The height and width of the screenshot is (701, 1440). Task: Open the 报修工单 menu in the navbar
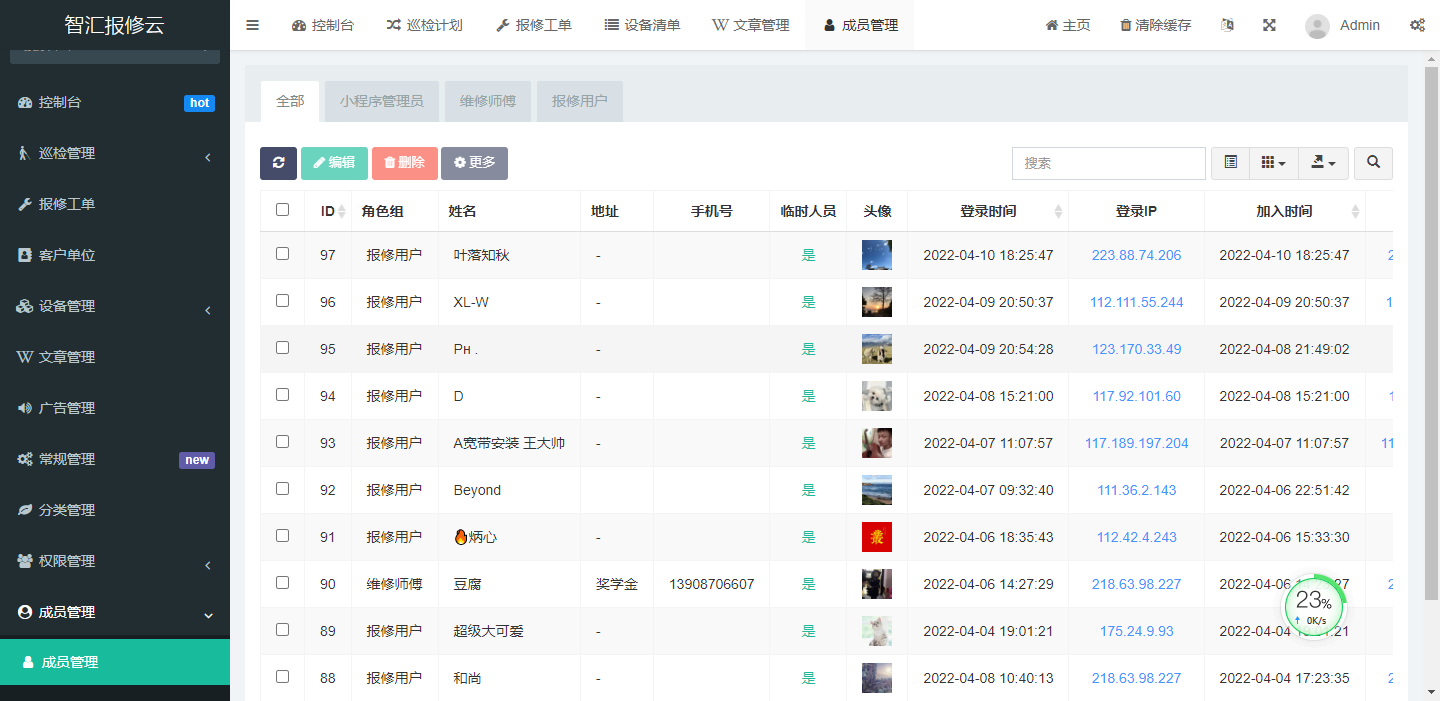pos(533,24)
